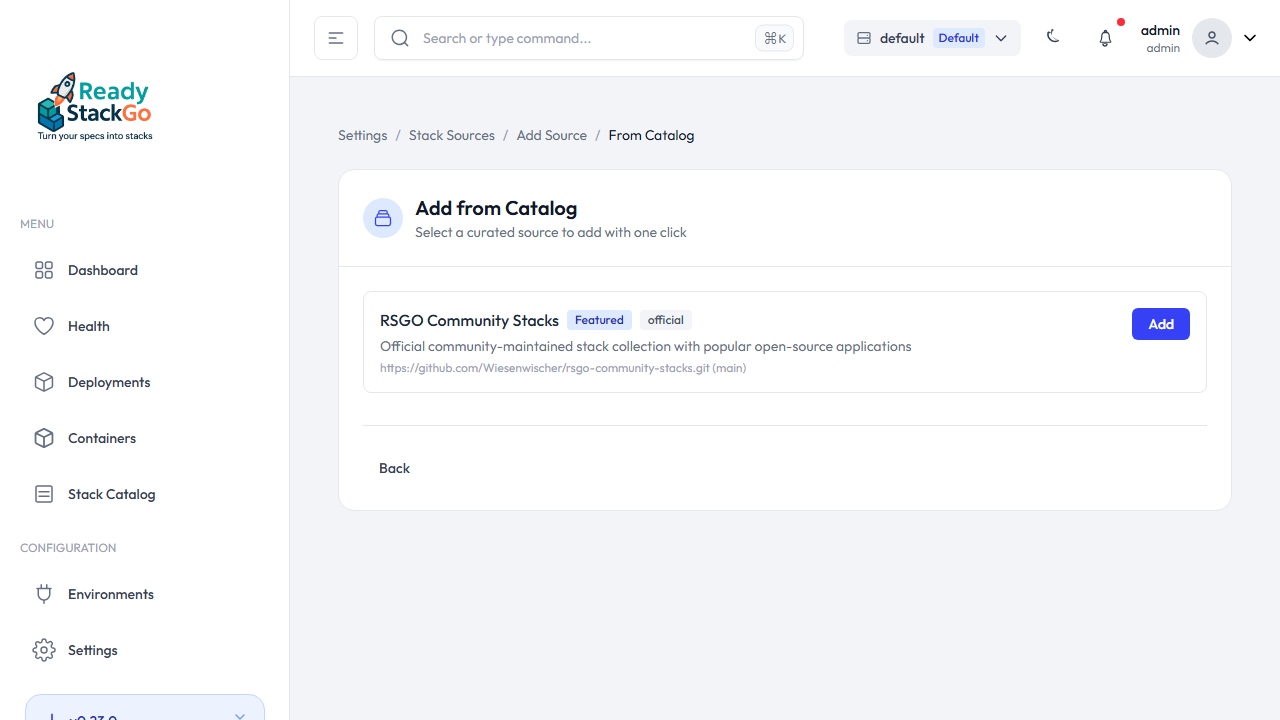Viewport: 1280px width, 720px height.
Task: Click the admin user avatar
Action: click(1211, 38)
